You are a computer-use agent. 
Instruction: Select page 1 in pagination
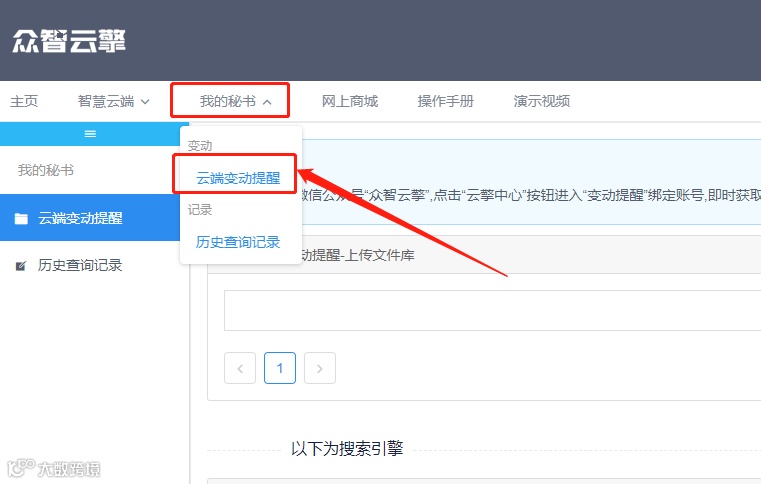280,368
